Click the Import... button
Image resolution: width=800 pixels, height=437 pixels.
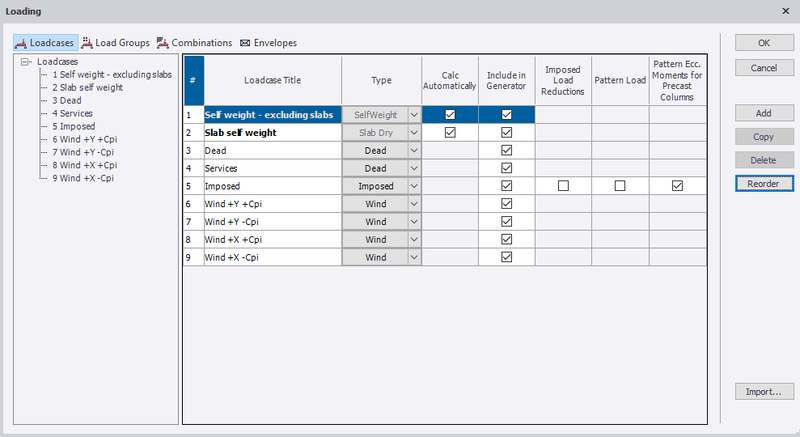[x=764, y=392]
